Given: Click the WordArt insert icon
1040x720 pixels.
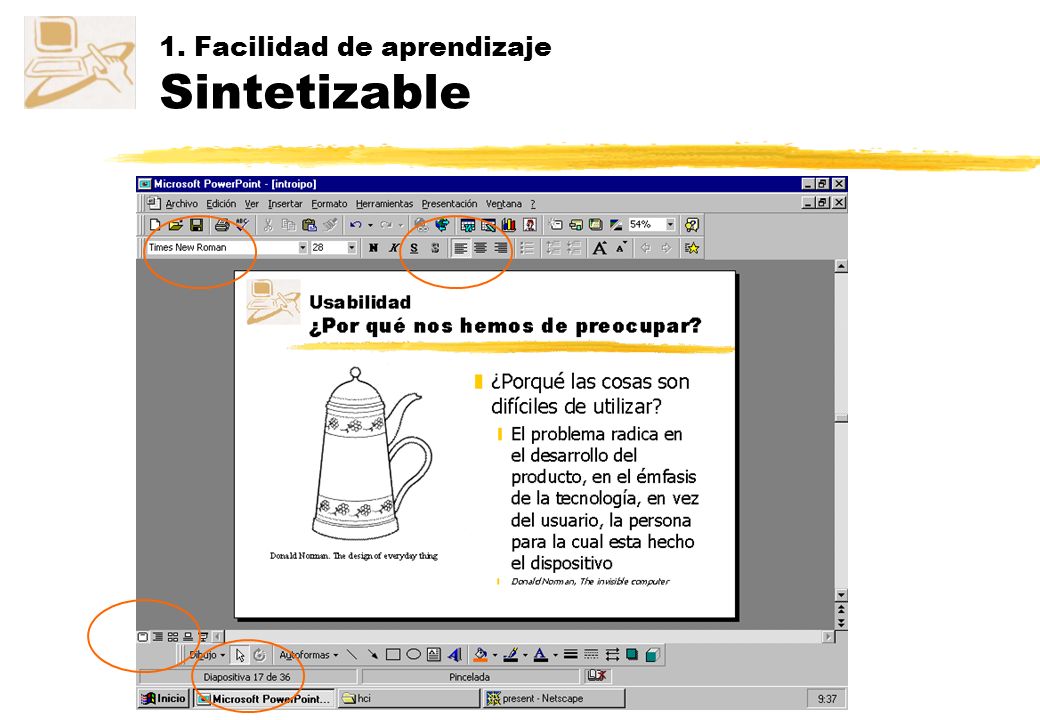Looking at the screenshot, I should click(454, 655).
